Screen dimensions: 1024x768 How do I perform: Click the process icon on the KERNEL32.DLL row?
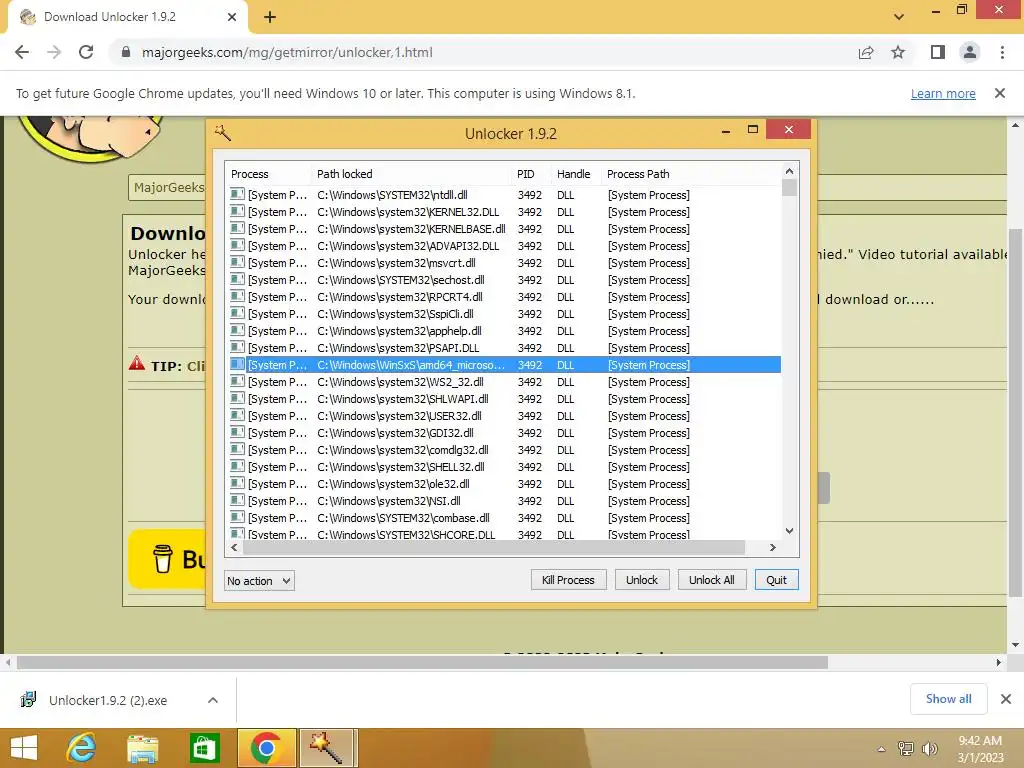click(237, 211)
